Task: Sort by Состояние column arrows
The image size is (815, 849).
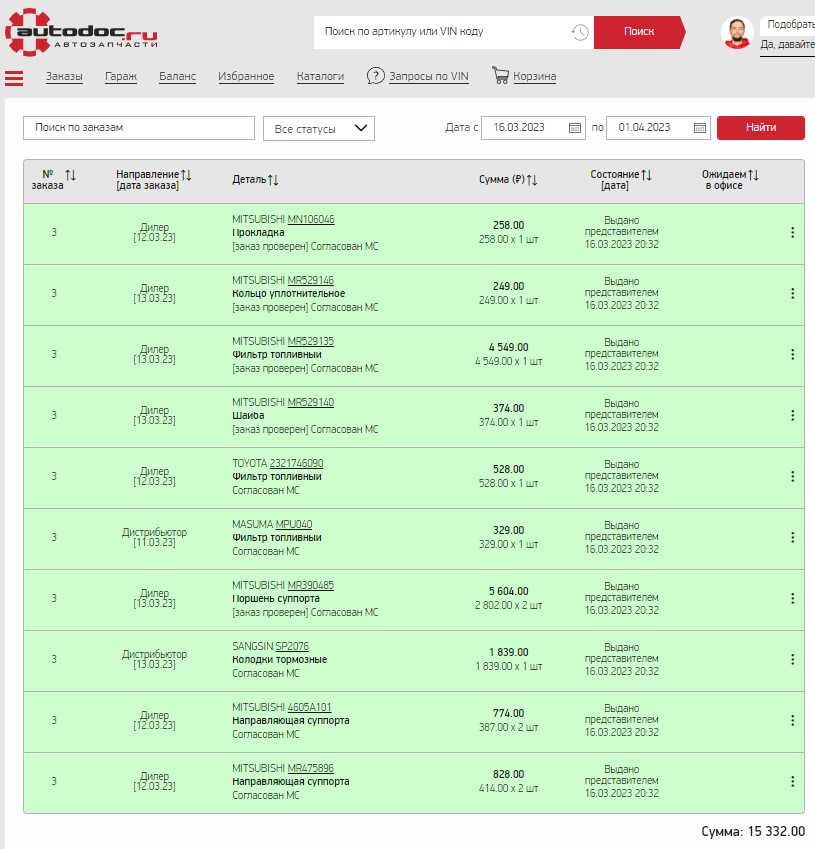Action: pyautogui.click(x=647, y=175)
